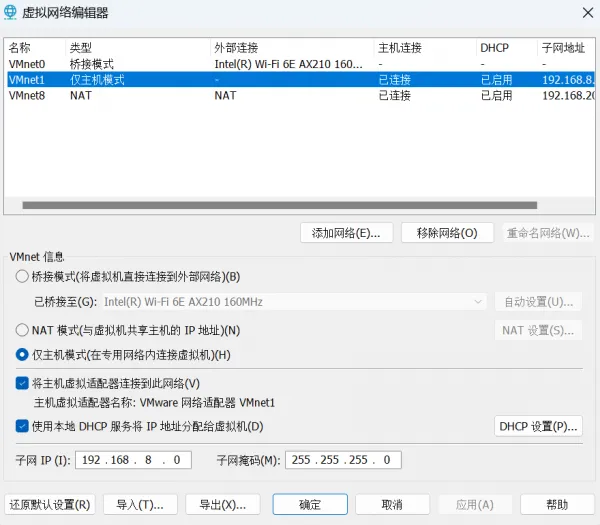Click the Virtual Network Editor globe icon
Image resolution: width=600 pixels, height=525 pixels.
[10, 12]
